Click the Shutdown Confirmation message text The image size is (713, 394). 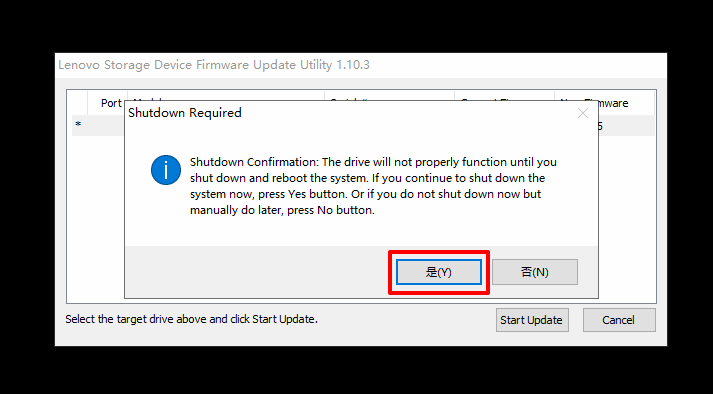(373, 186)
